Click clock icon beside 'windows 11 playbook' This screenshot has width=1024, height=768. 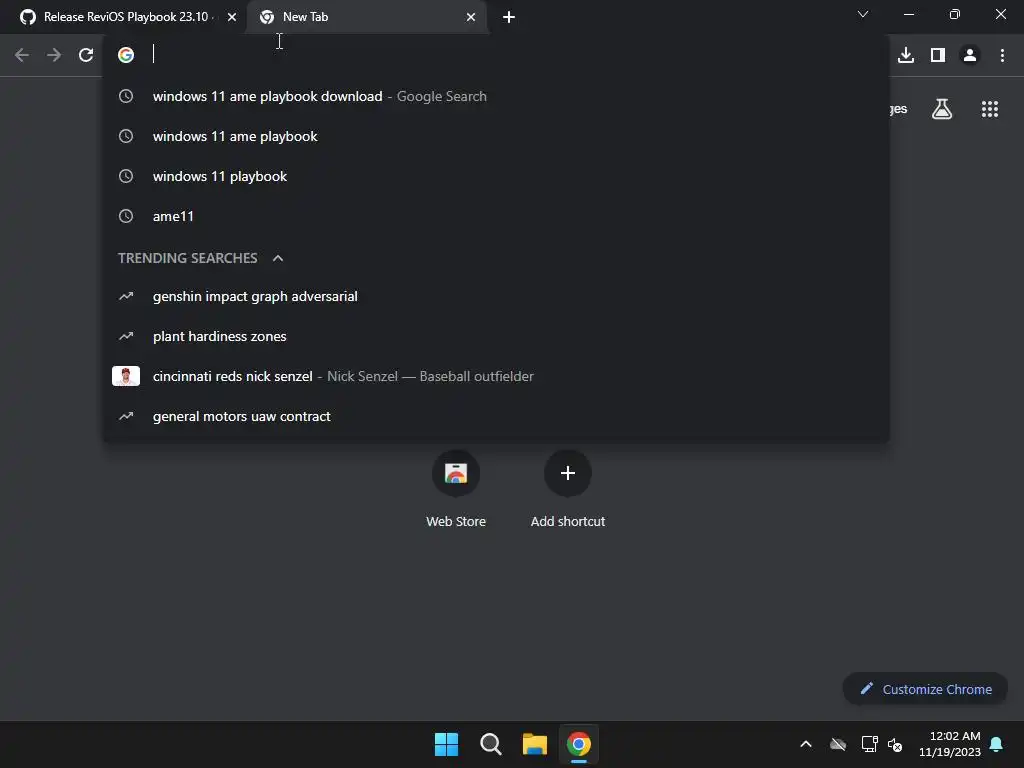pyautogui.click(x=126, y=176)
